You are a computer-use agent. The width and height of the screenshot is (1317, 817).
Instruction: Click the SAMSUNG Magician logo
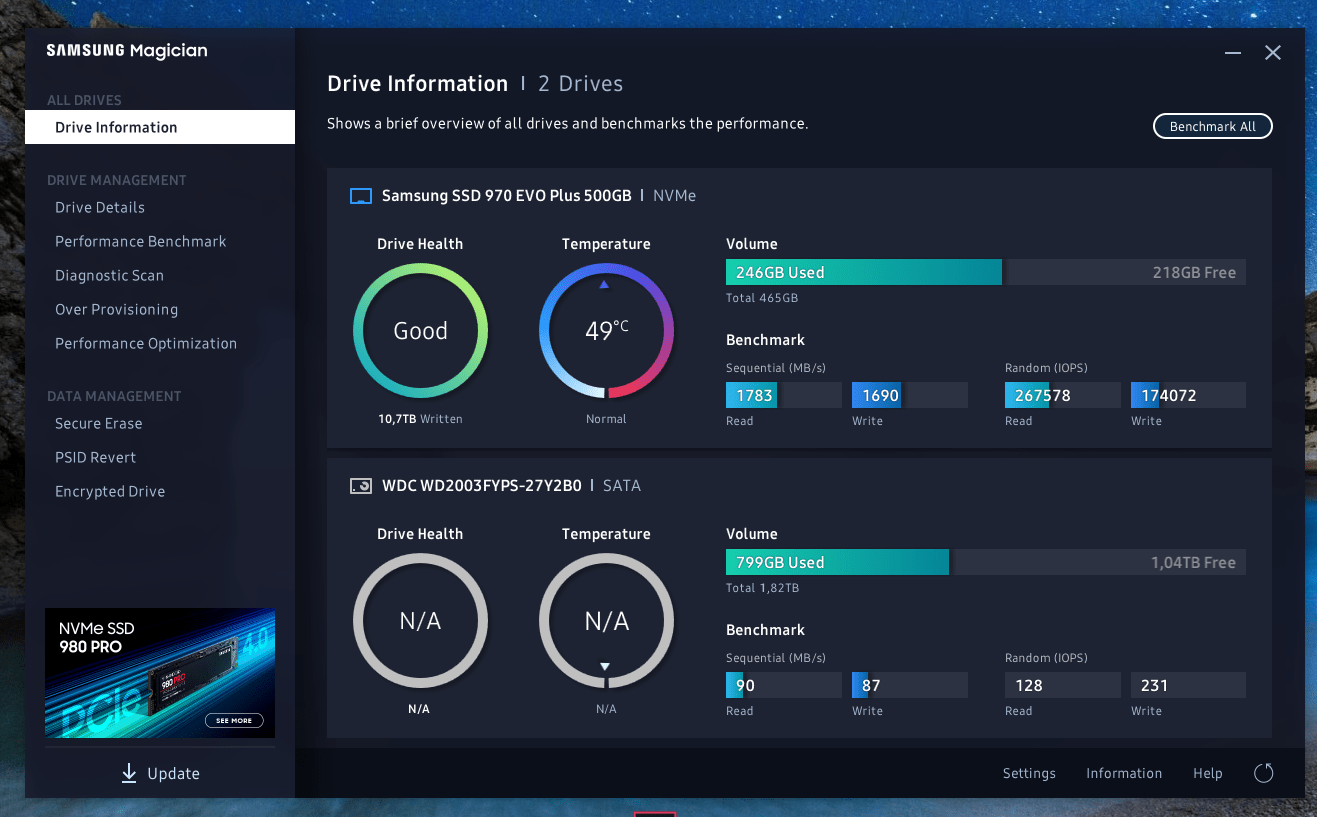click(x=127, y=51)
